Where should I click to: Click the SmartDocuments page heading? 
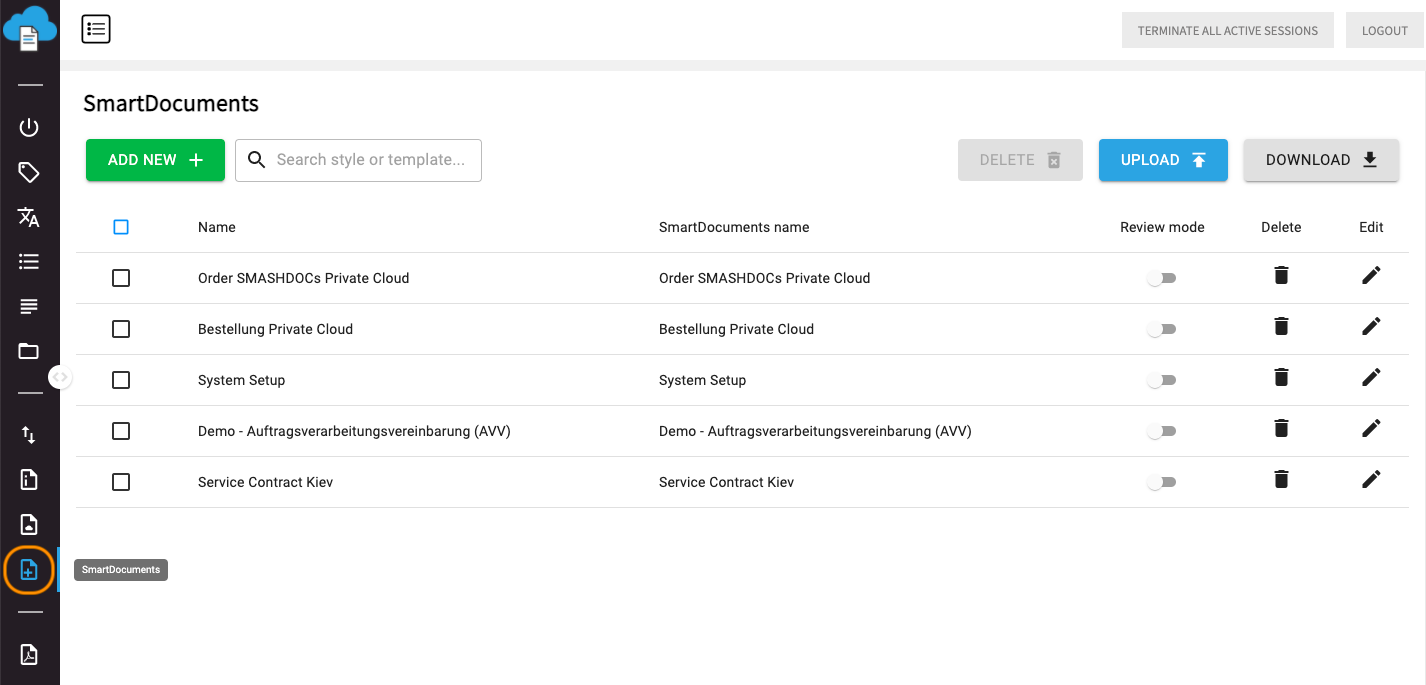pos(171,103)
